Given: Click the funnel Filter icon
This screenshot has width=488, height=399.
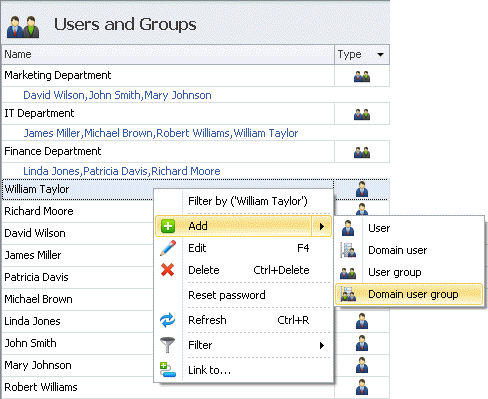Looking at the screenshot, I should [x=167, y=345].
